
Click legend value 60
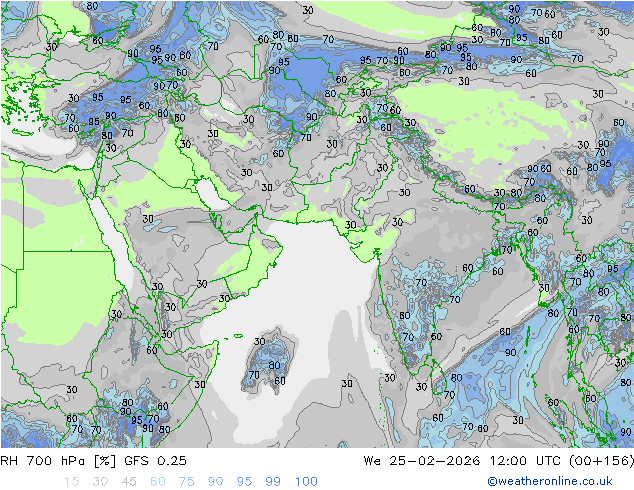coord(158,481)
